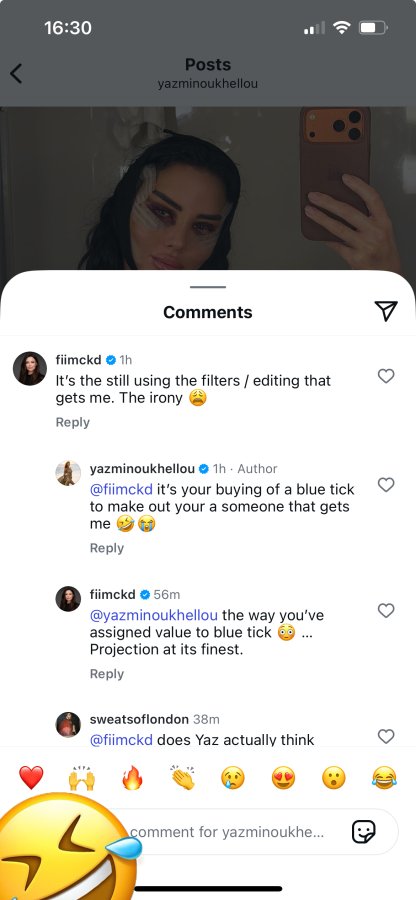Open the sticker/GIF picker icon
This screenshot has width=416, height=900.
363,832
